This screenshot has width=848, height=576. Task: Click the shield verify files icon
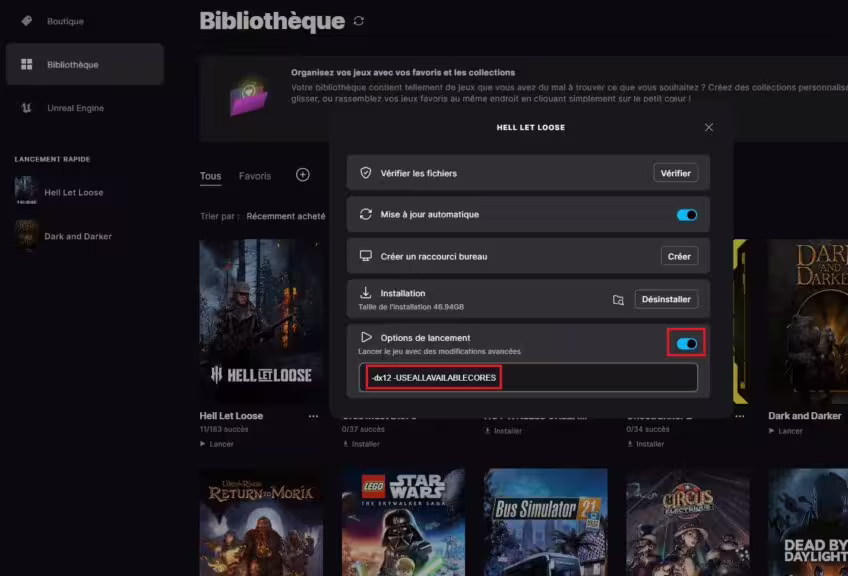coord(366,173)
